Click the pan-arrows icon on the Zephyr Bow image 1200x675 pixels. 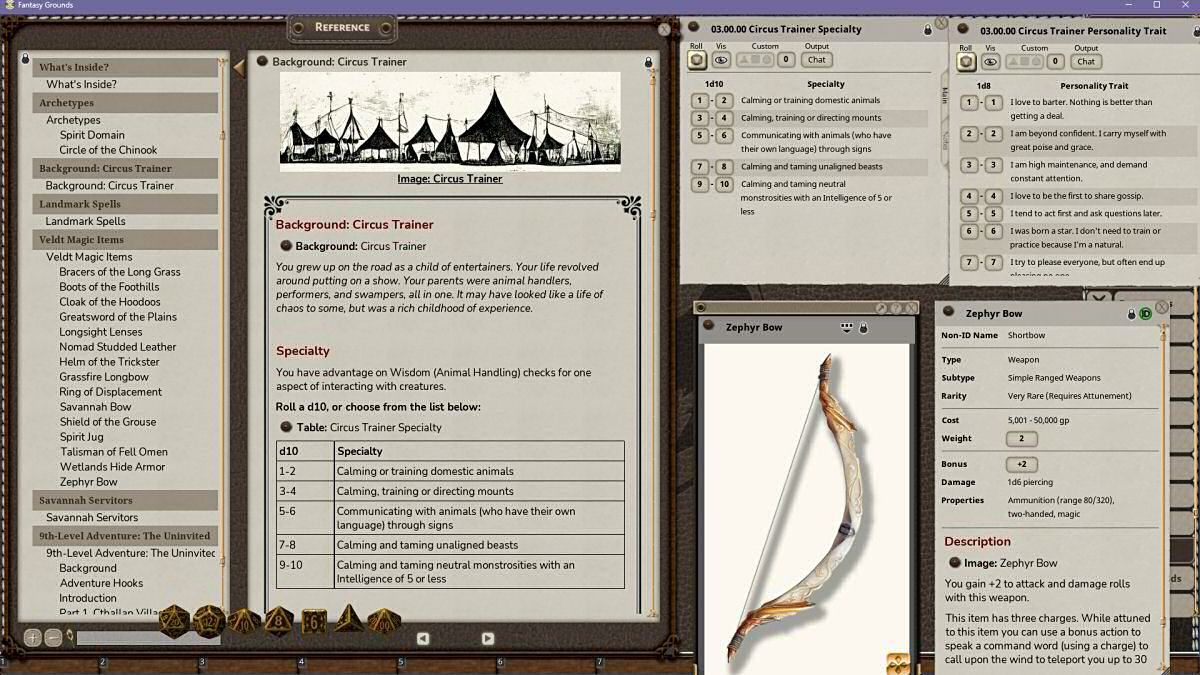click(898, 663)
